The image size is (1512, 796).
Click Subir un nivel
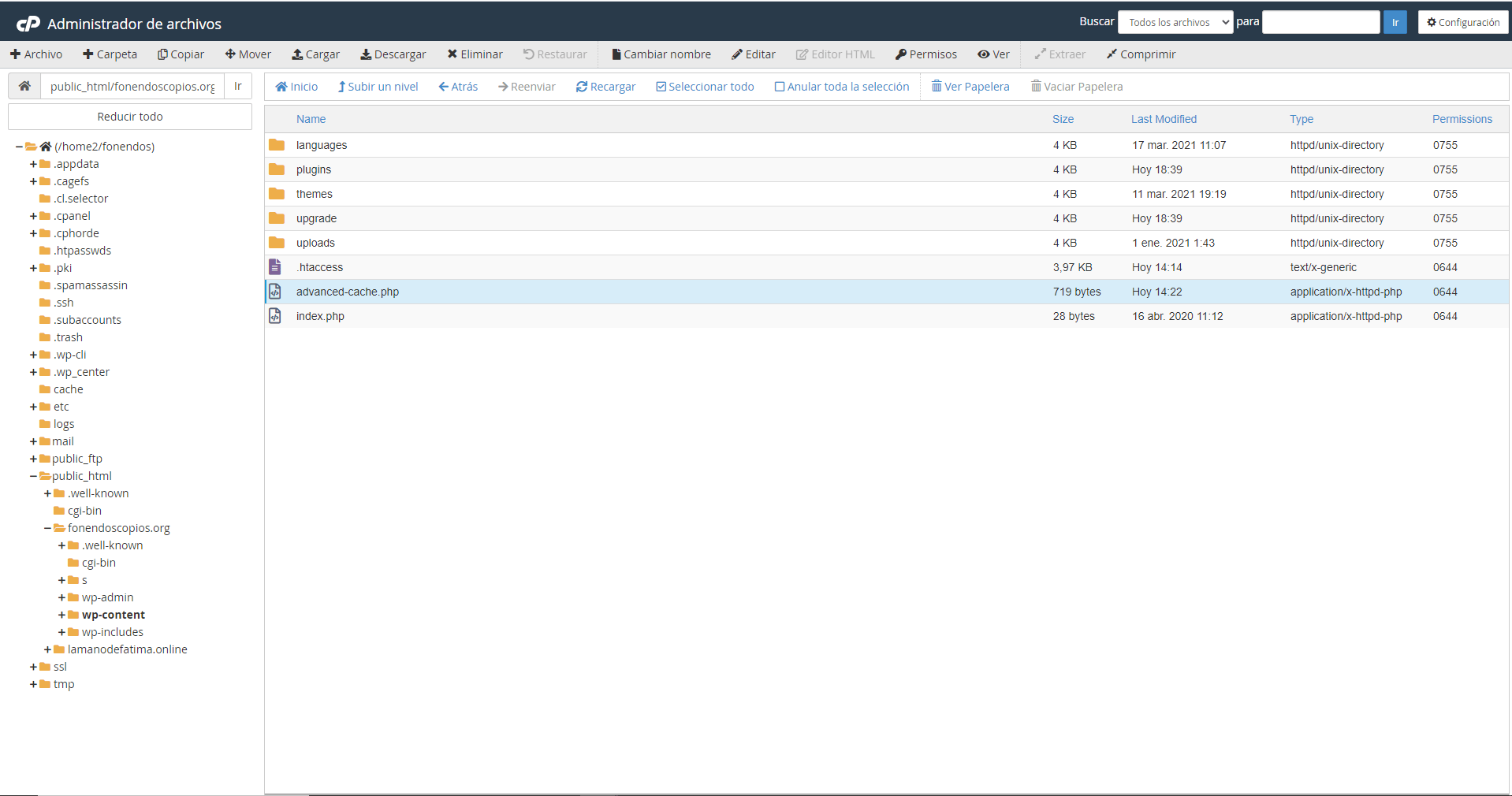pyautogui.click(x=378, y=87)
